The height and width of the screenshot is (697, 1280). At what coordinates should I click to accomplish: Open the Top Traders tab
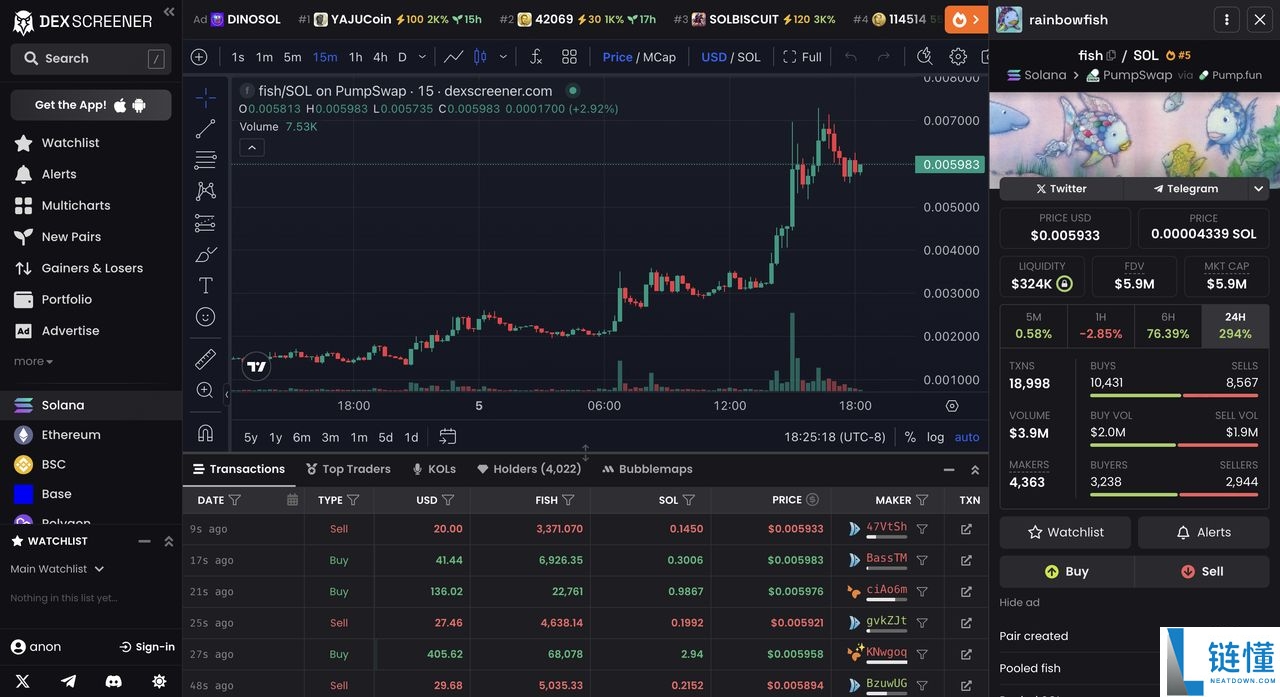[x=348, y=469]
